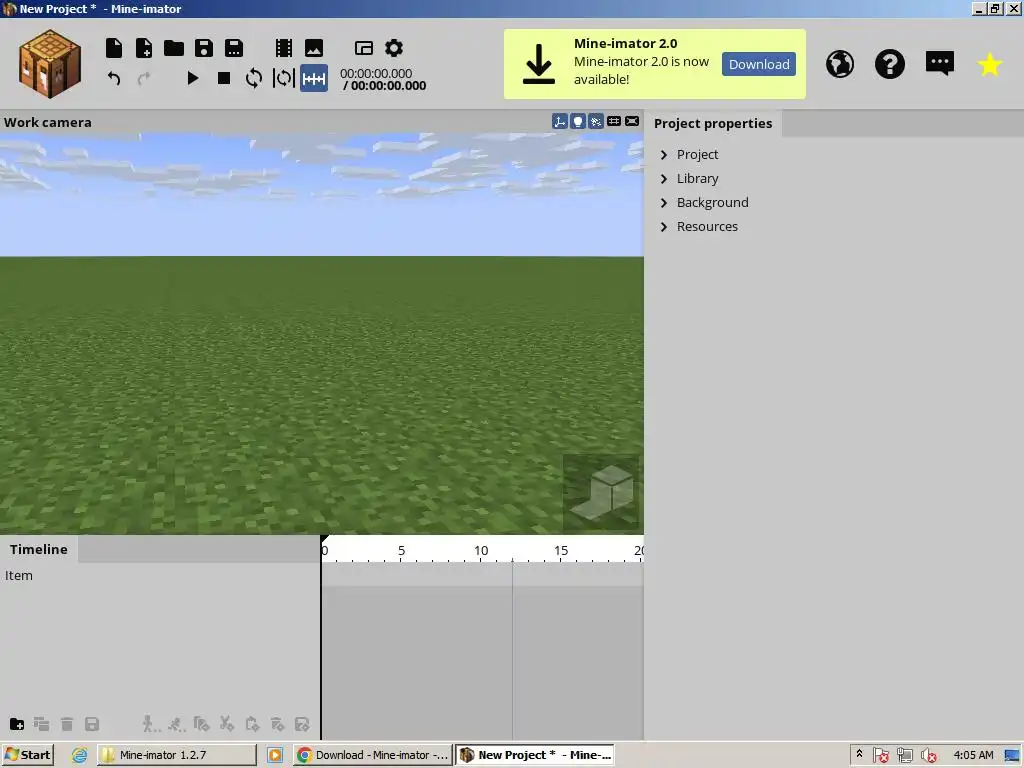
Task: Click the Item column header in timeline
Action: coord(18,575)
